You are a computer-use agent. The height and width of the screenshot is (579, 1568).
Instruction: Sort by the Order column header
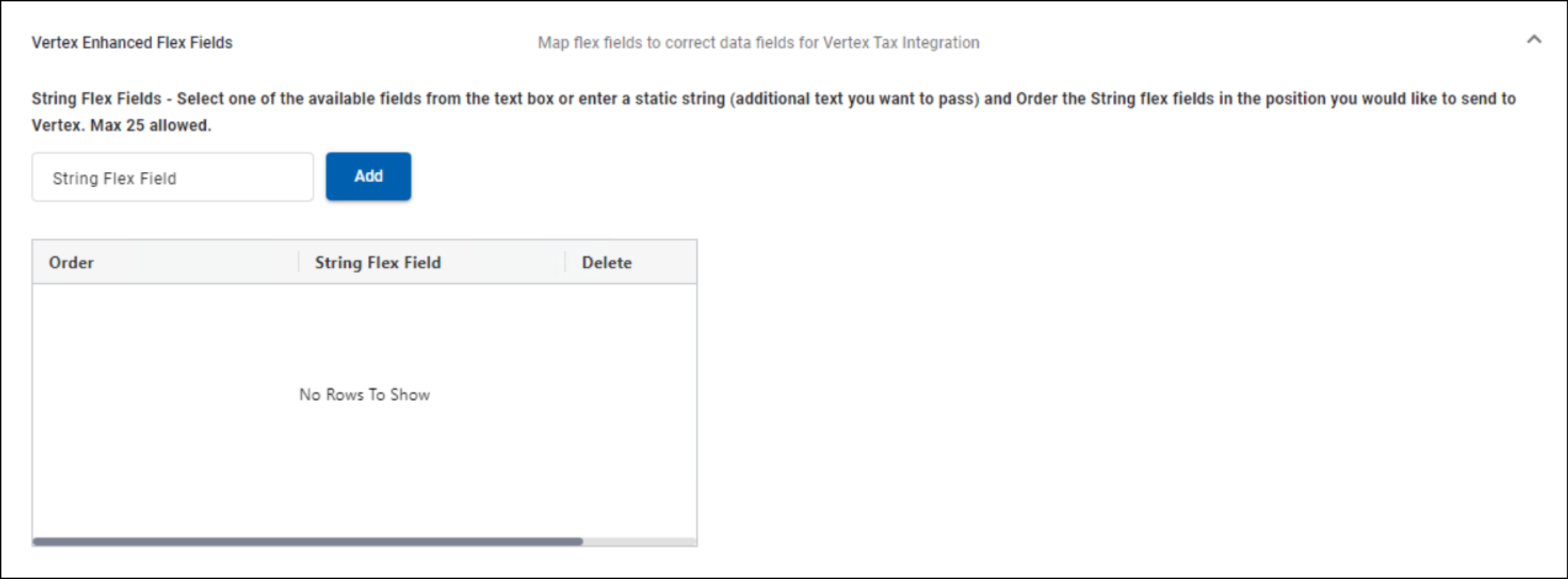[x=71, y=263]
